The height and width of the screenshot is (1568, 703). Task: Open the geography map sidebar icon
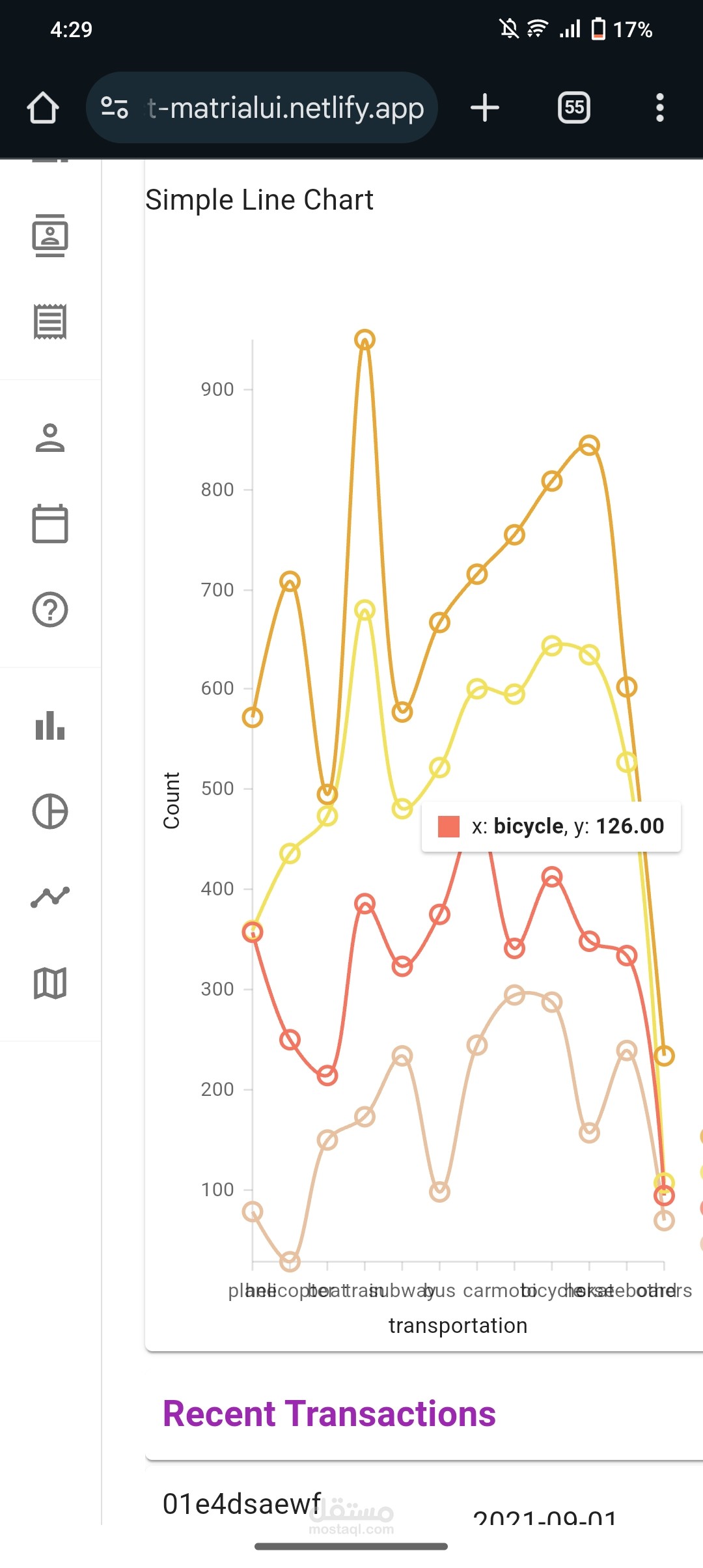[50, 983]
